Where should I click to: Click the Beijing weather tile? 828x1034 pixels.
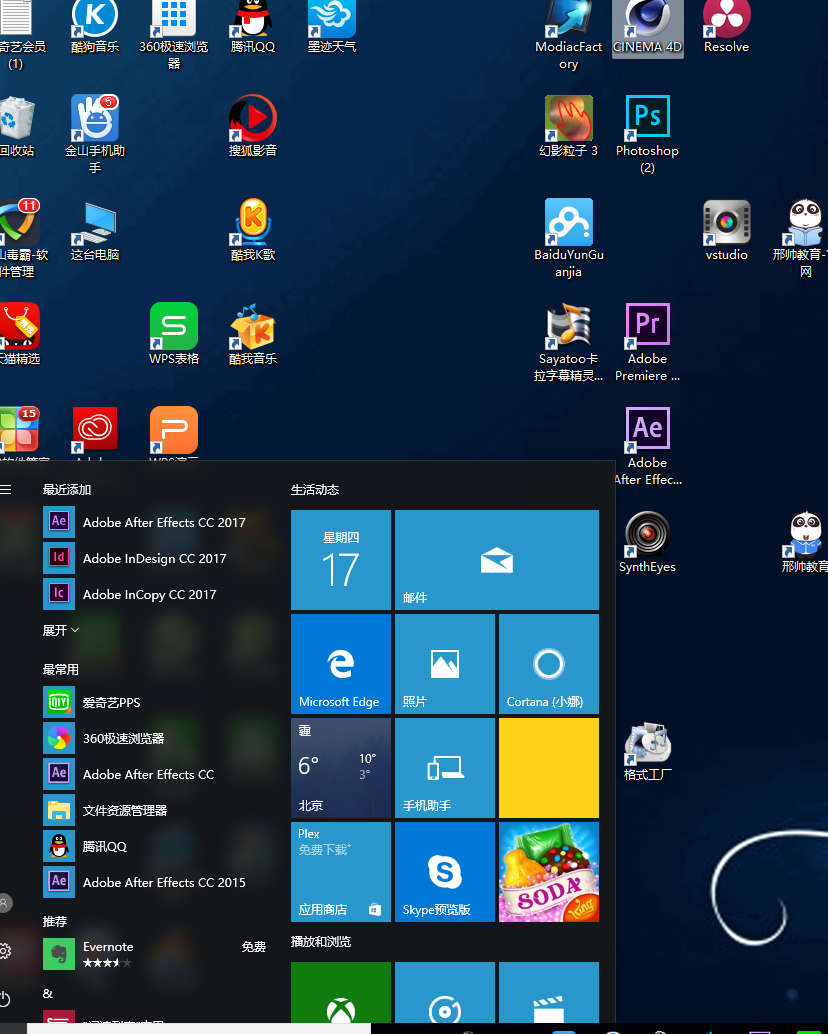(340, 768)
